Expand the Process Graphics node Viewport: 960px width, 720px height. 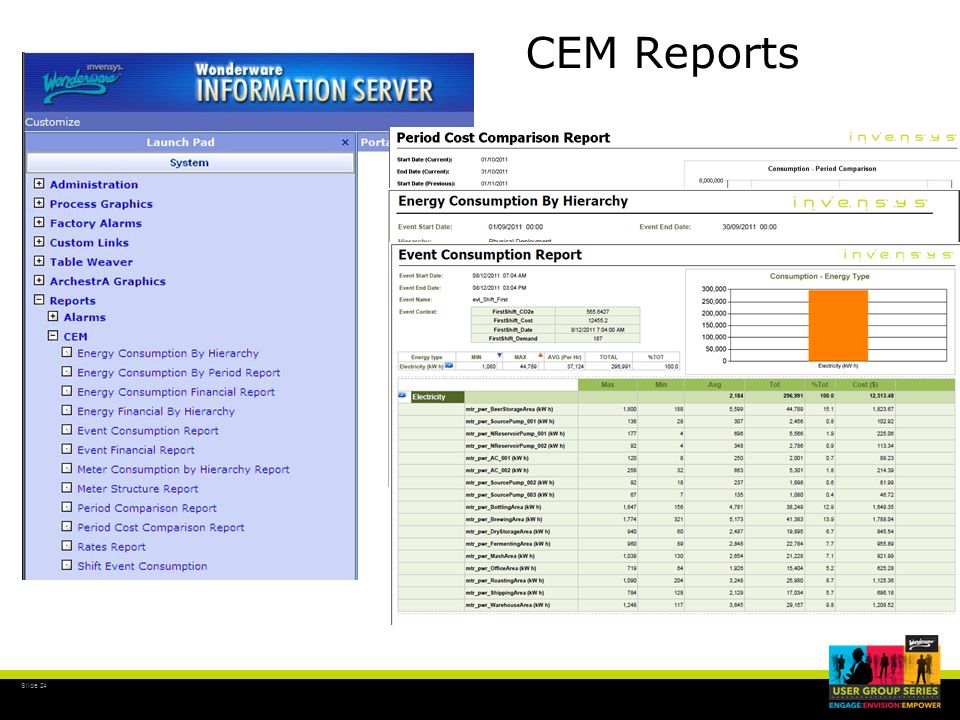coord(39,203)
